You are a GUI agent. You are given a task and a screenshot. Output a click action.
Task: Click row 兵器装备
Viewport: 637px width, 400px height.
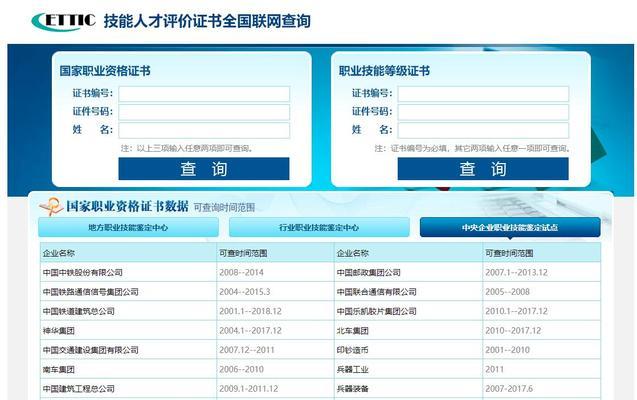353,389
